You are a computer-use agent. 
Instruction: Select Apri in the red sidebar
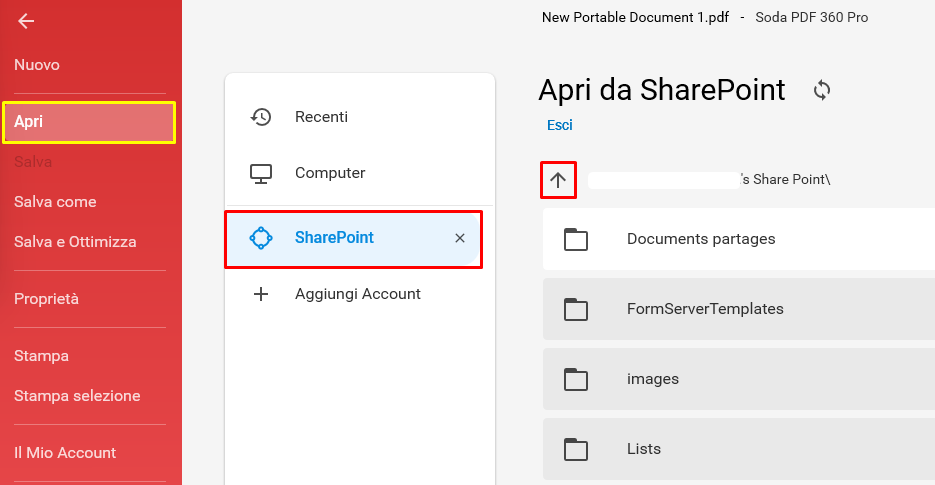pyautogui.click(x=89, y=122)
